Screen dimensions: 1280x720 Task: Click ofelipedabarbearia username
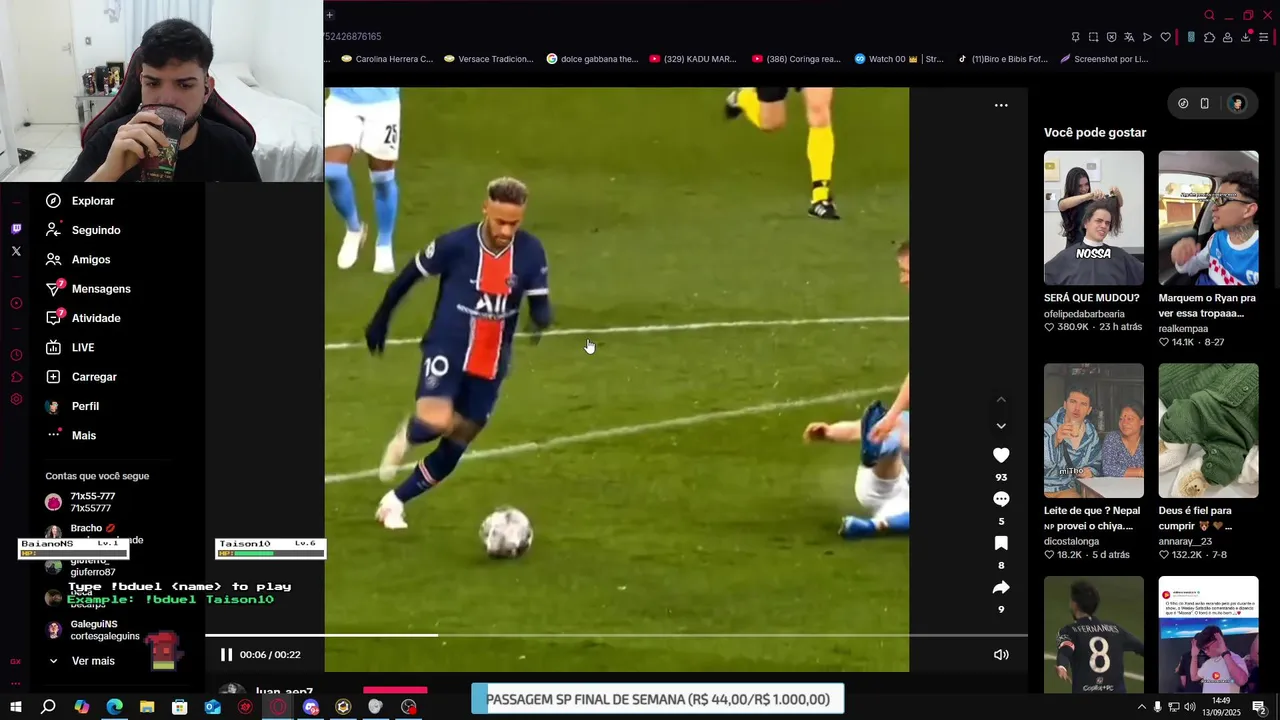point(1084,314)
